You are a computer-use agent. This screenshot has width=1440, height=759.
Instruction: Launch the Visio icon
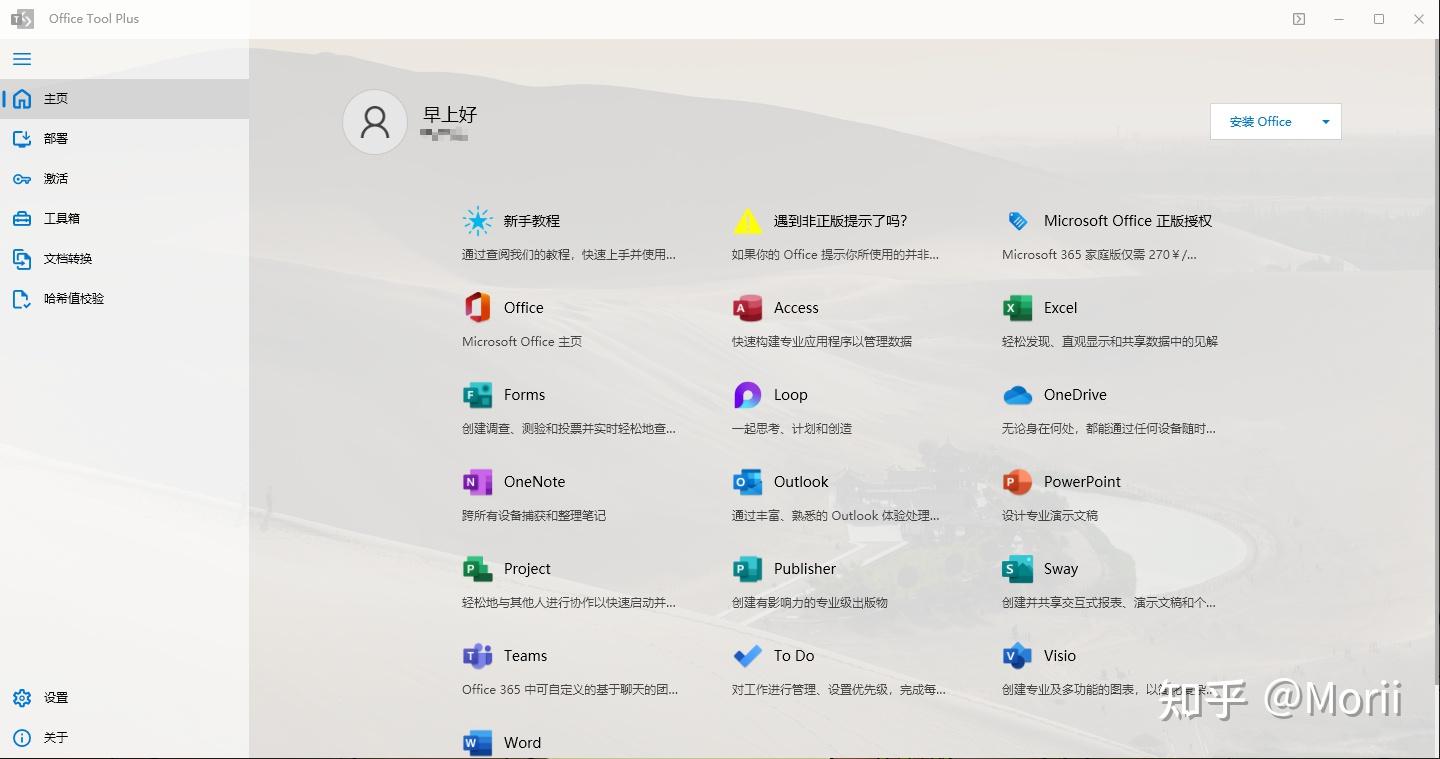(1018, 656)
